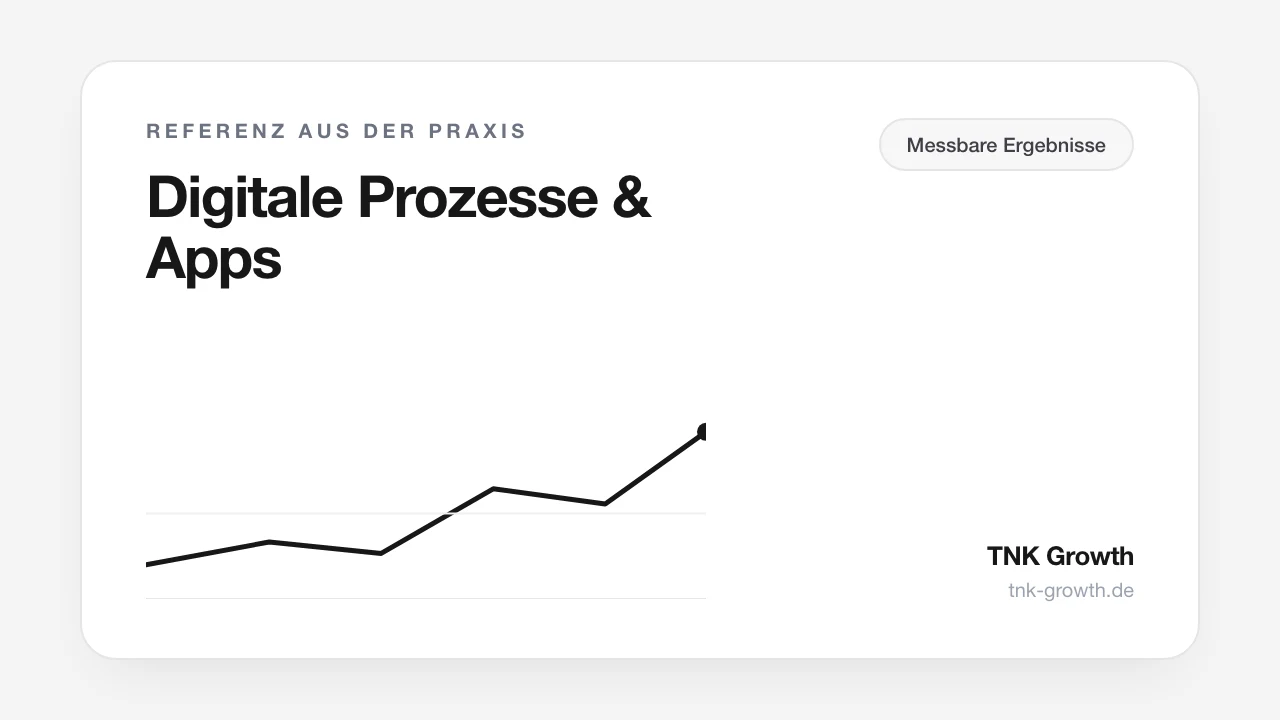
Task: Select the ampersand in the headline
Action: [631, 198]
